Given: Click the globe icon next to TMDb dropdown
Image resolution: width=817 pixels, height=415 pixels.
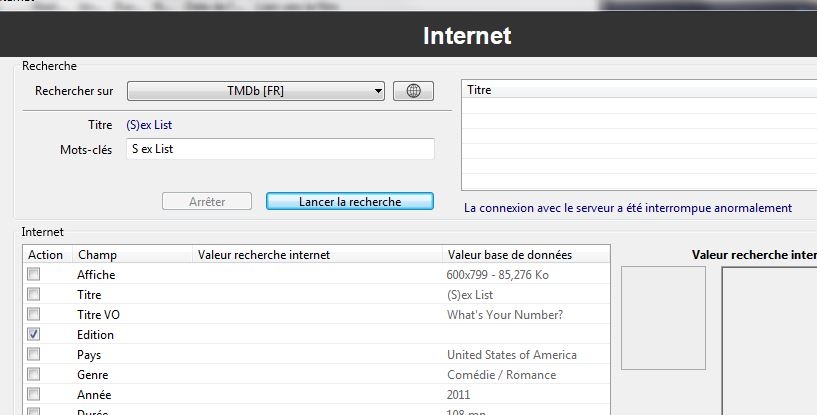Looking at the screenshot, I should click(x=413, y=91).
